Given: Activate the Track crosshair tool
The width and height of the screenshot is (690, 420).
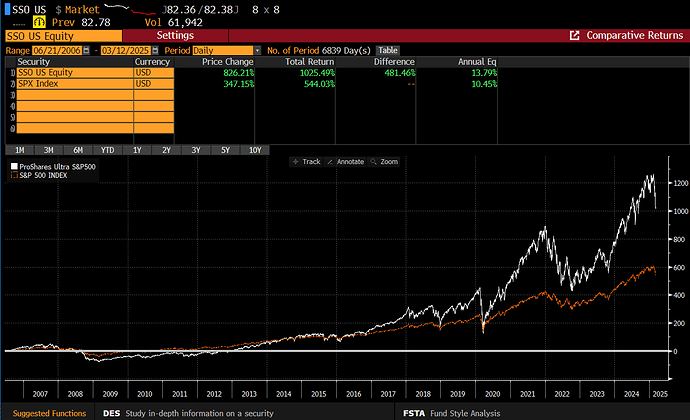Looking at the screenshot, I should point(307,161).
